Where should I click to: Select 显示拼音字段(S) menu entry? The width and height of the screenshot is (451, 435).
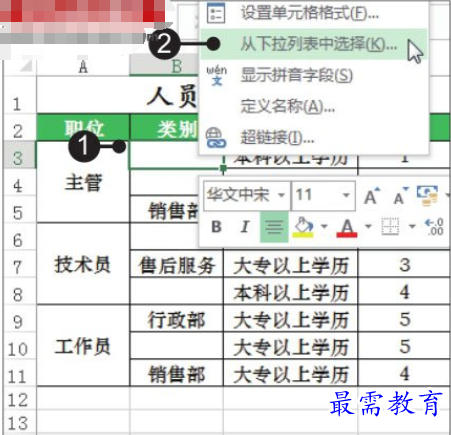(313, 75)
